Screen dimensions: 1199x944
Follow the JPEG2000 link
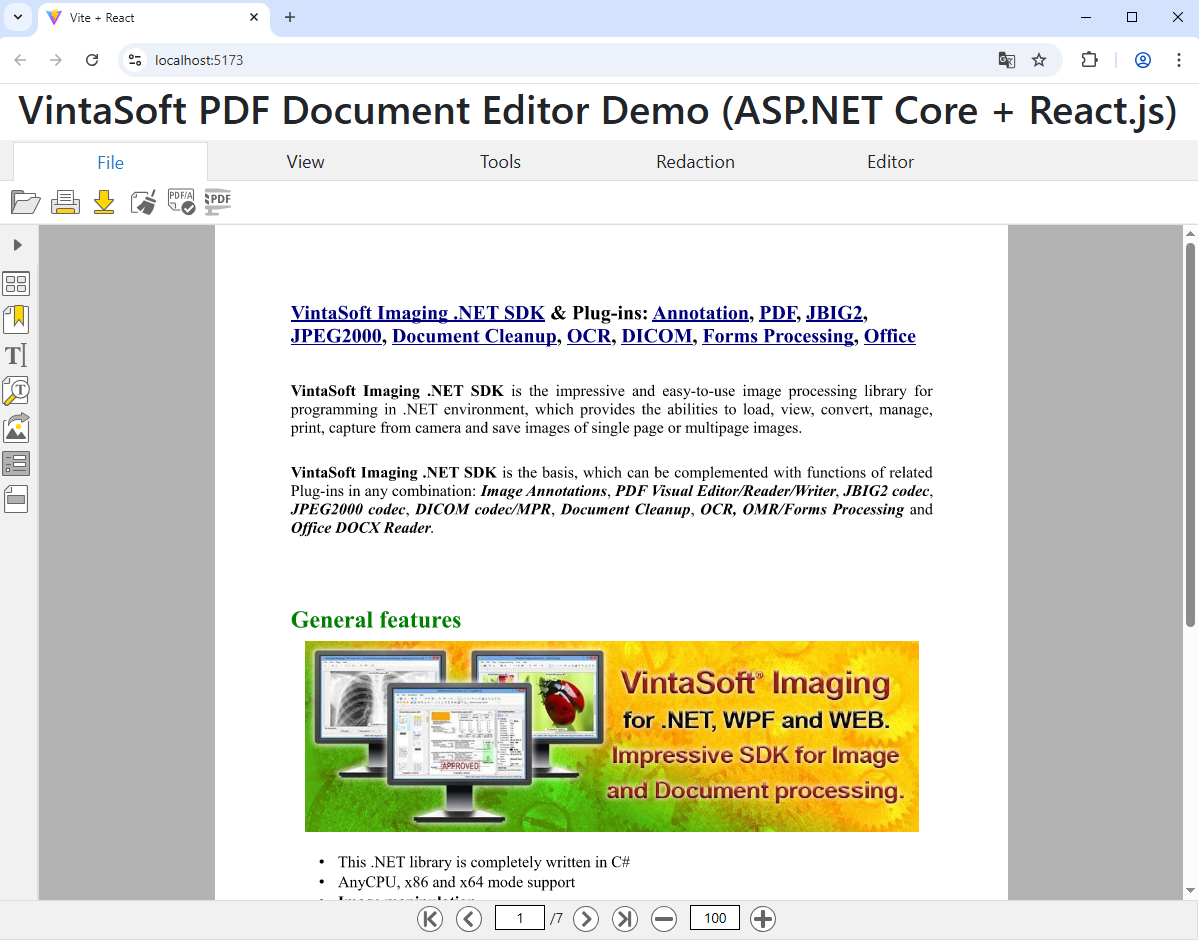pos(336,336)
